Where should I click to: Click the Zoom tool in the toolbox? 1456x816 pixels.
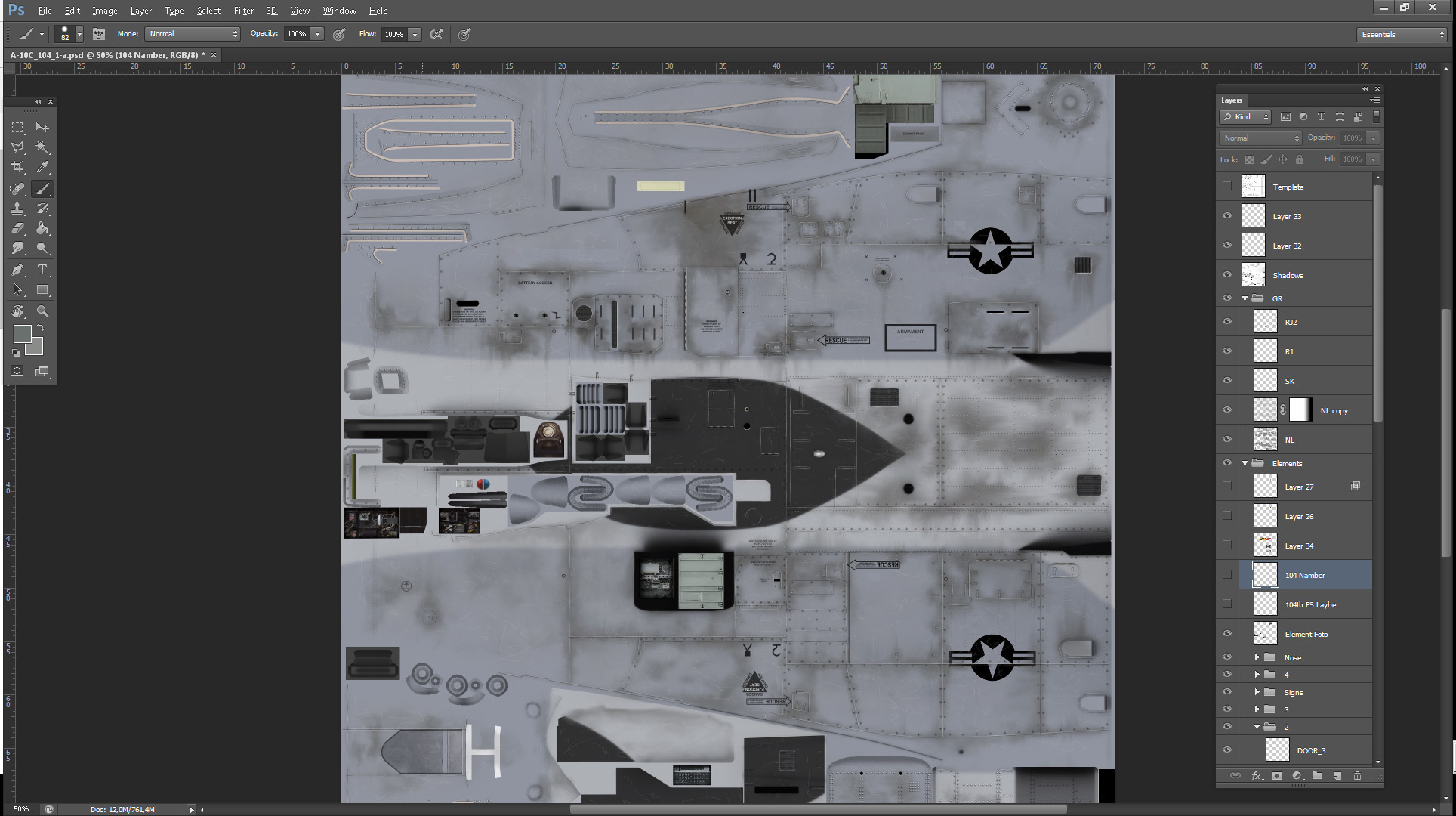(x=42, y=311)
